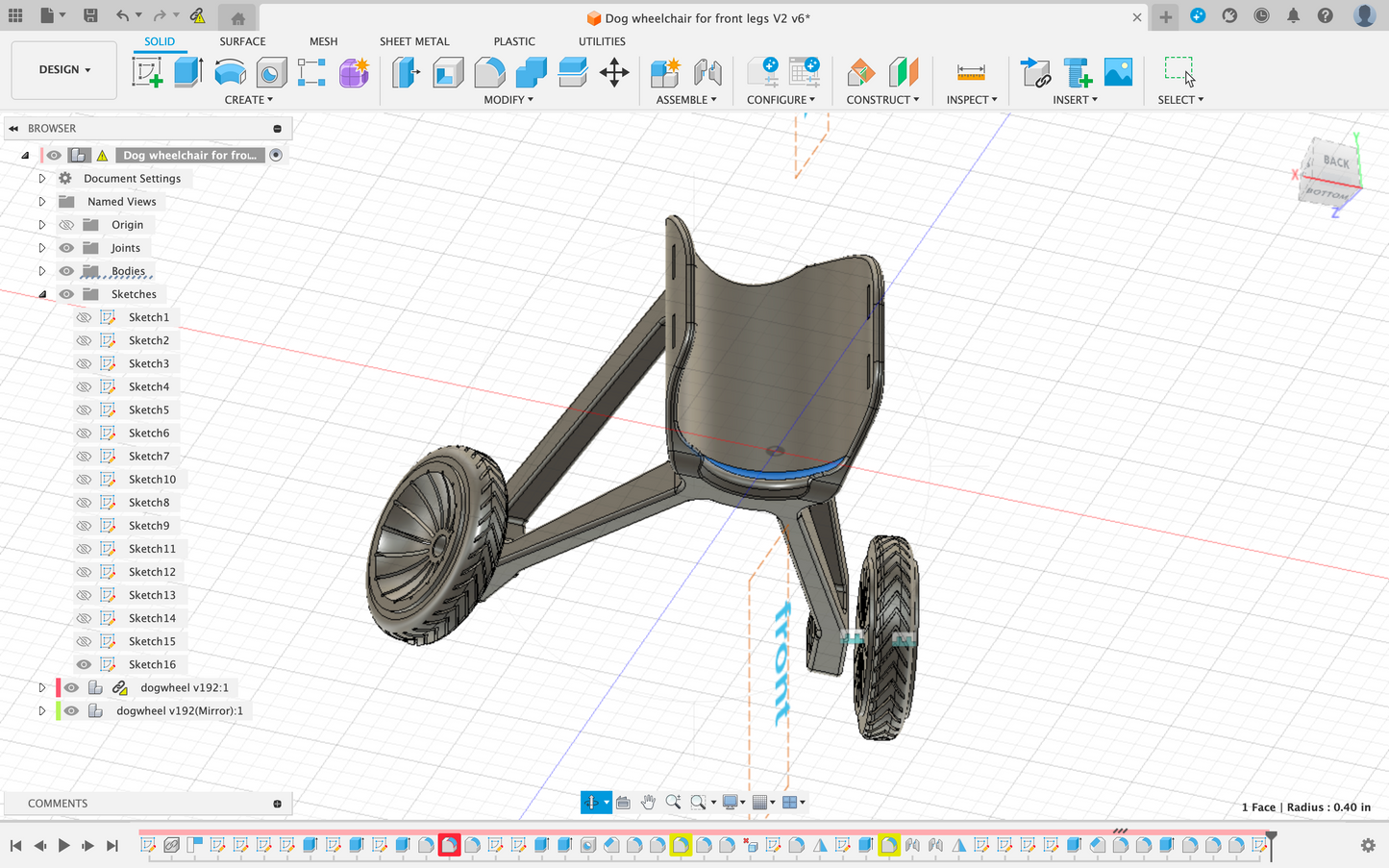Hide Sketch16 using its eye icon

(85, 664)
